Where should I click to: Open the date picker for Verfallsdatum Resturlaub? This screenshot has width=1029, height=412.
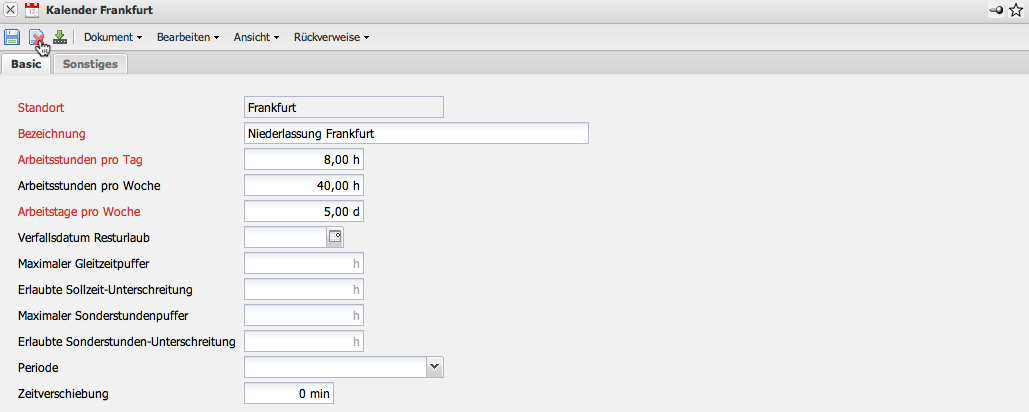point(335,237)
